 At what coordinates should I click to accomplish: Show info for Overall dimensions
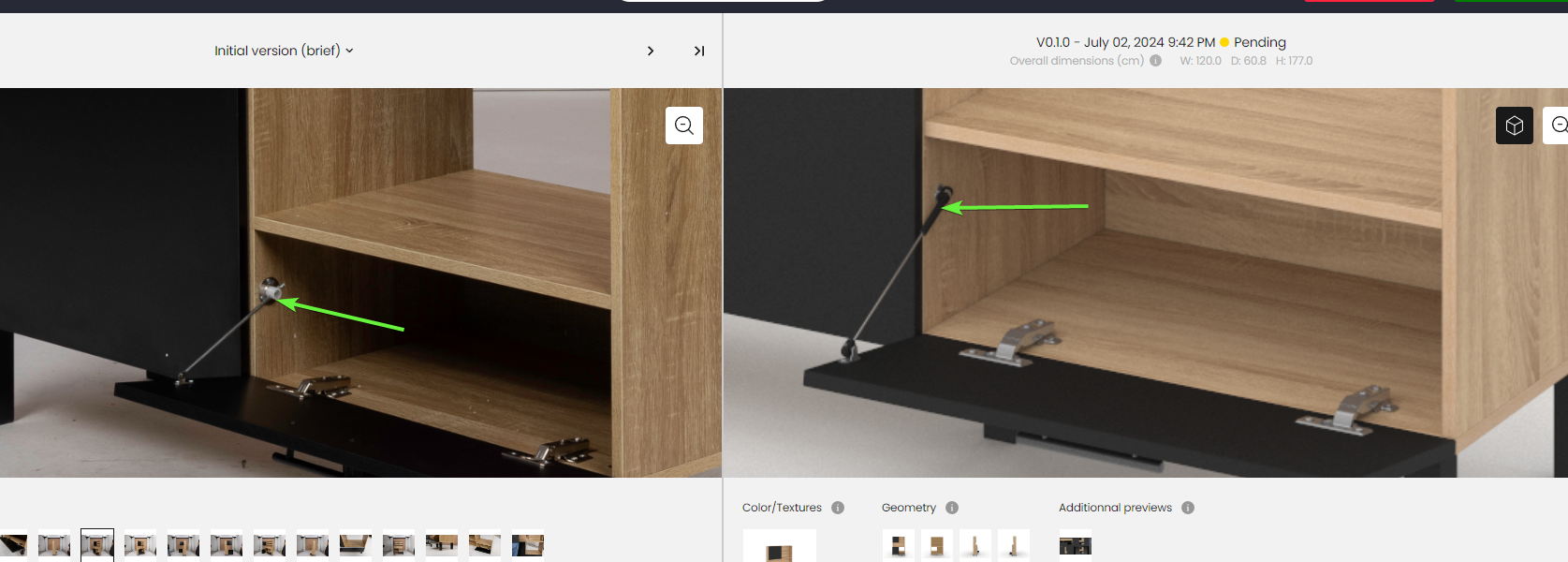click(x=1156, y=61)
